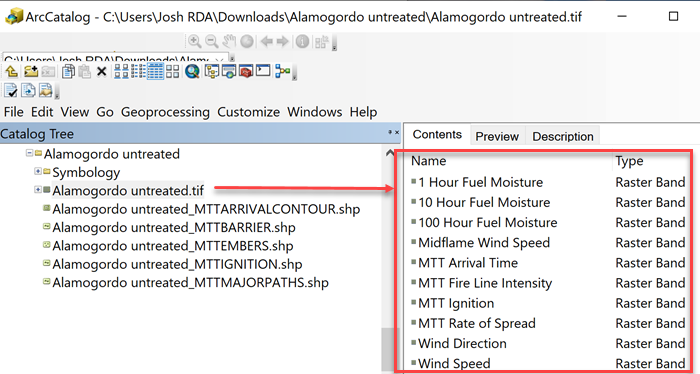Screen dimensions: 700x374
Task: Select the Pan hand tool
Action: [x=229, y=42]
